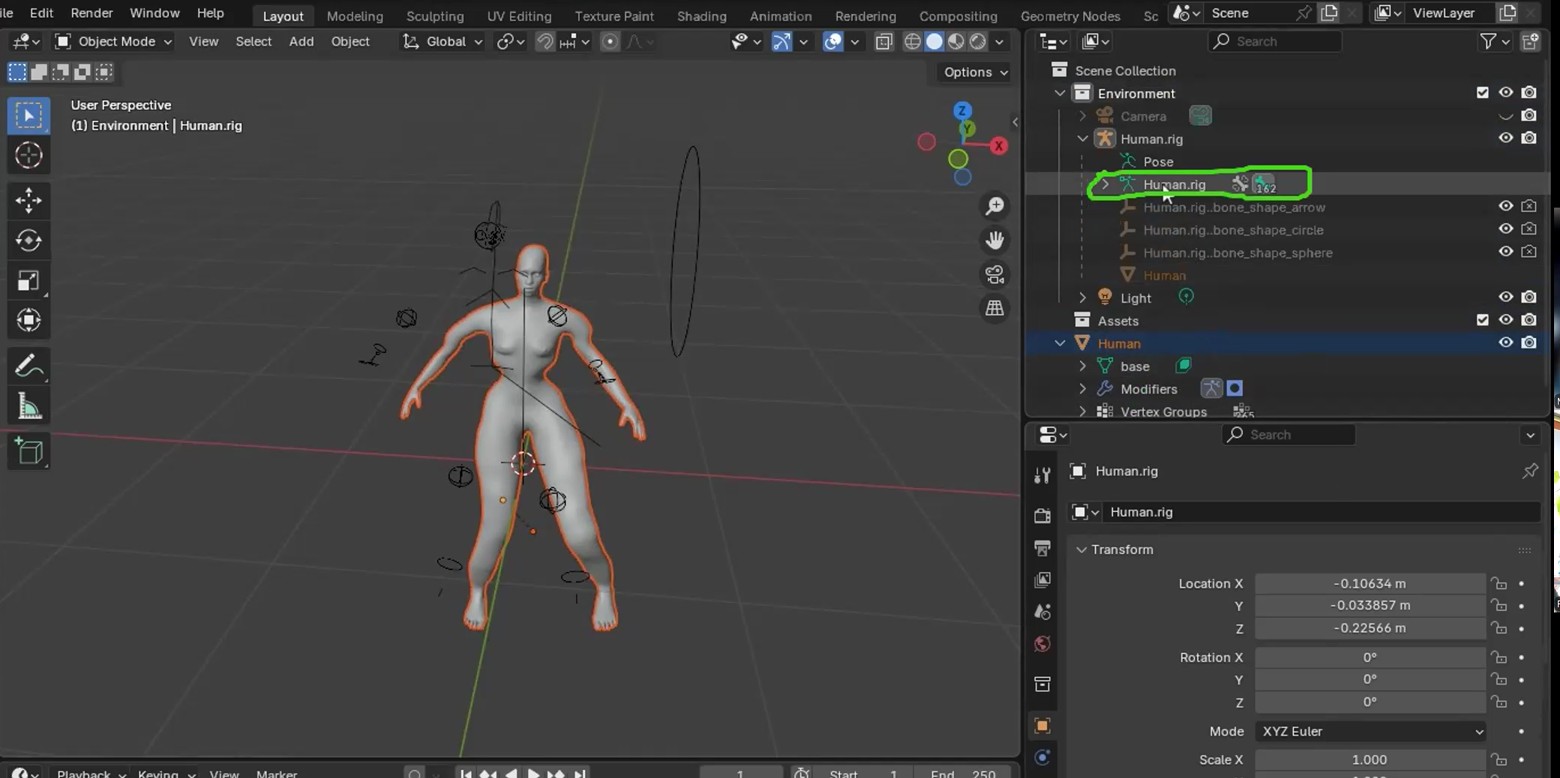
Task: Click the Options button in viewport
Action: click(975, 72)
